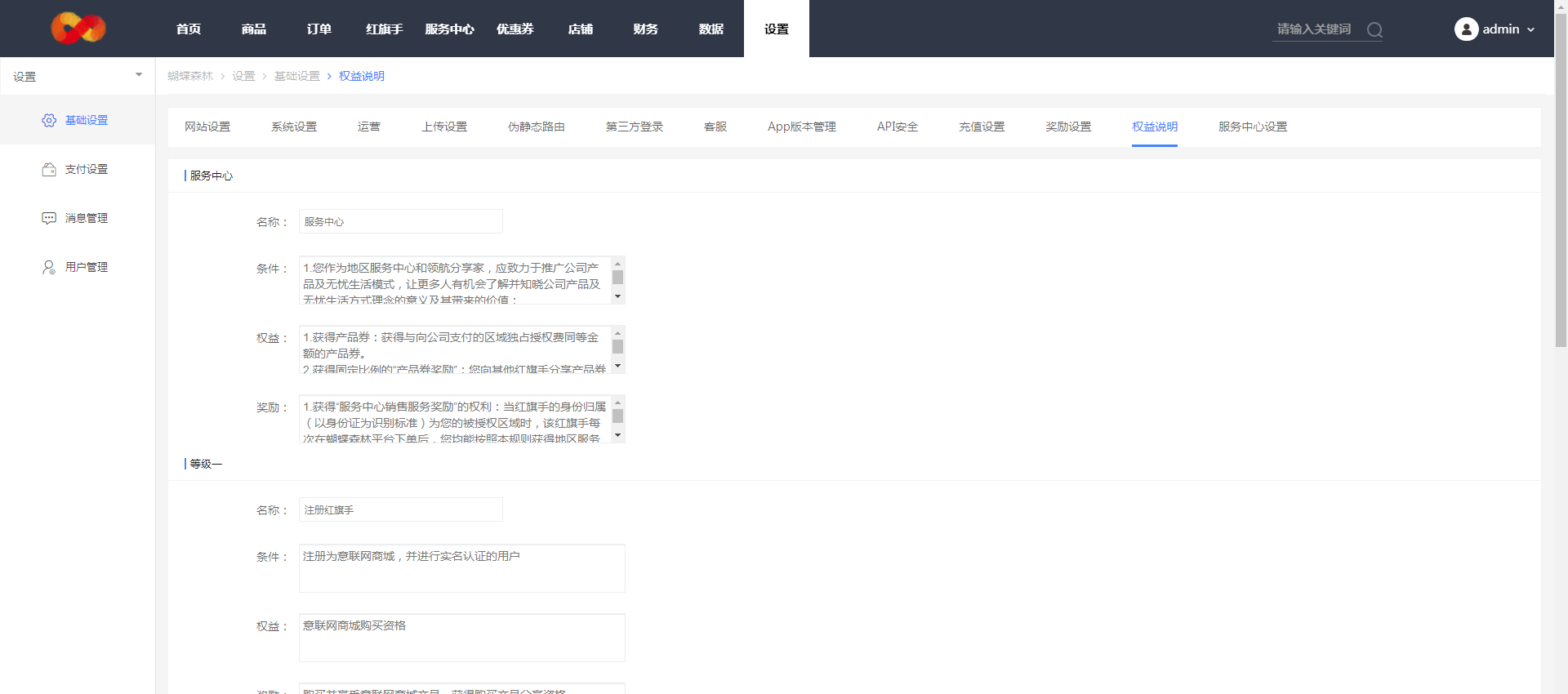Screen dimensions: 1568x694
Task: Open the 订单 top menu
Action: pyautogui.click(x=319, y=29)
